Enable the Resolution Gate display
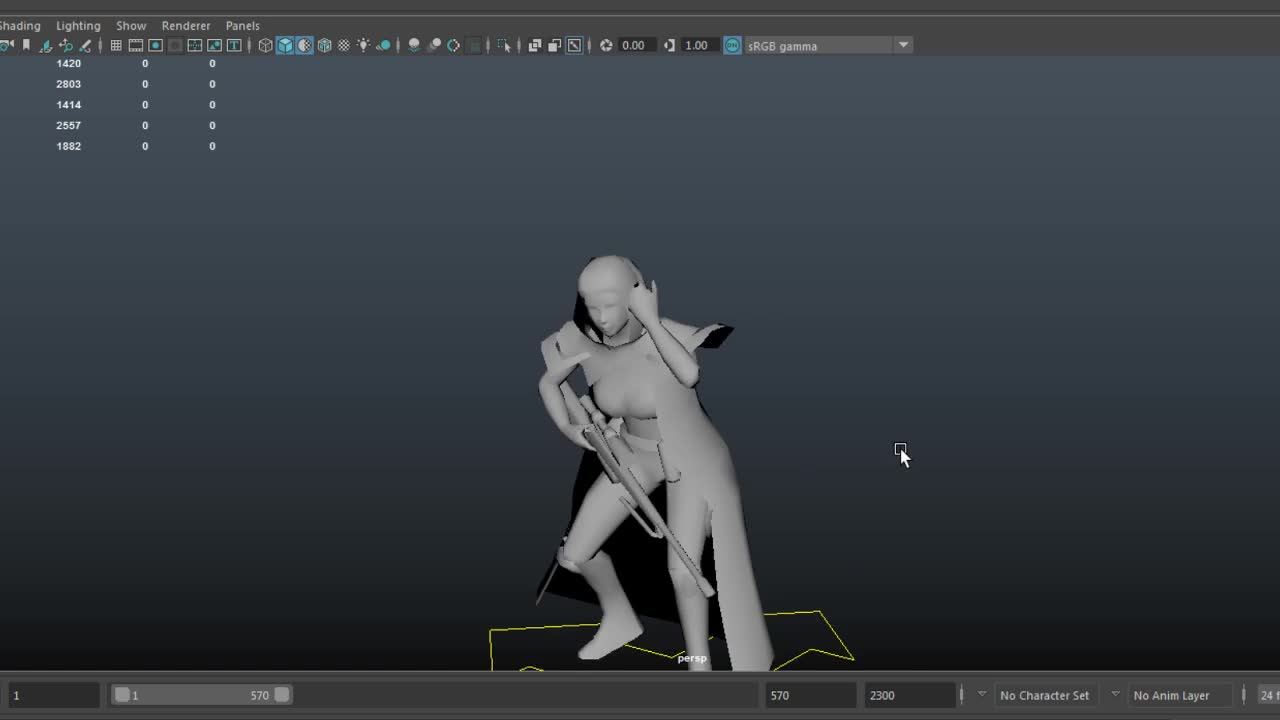Image resolution: width=1280 pixels, height=720 pixels. (x=155, y=45)
